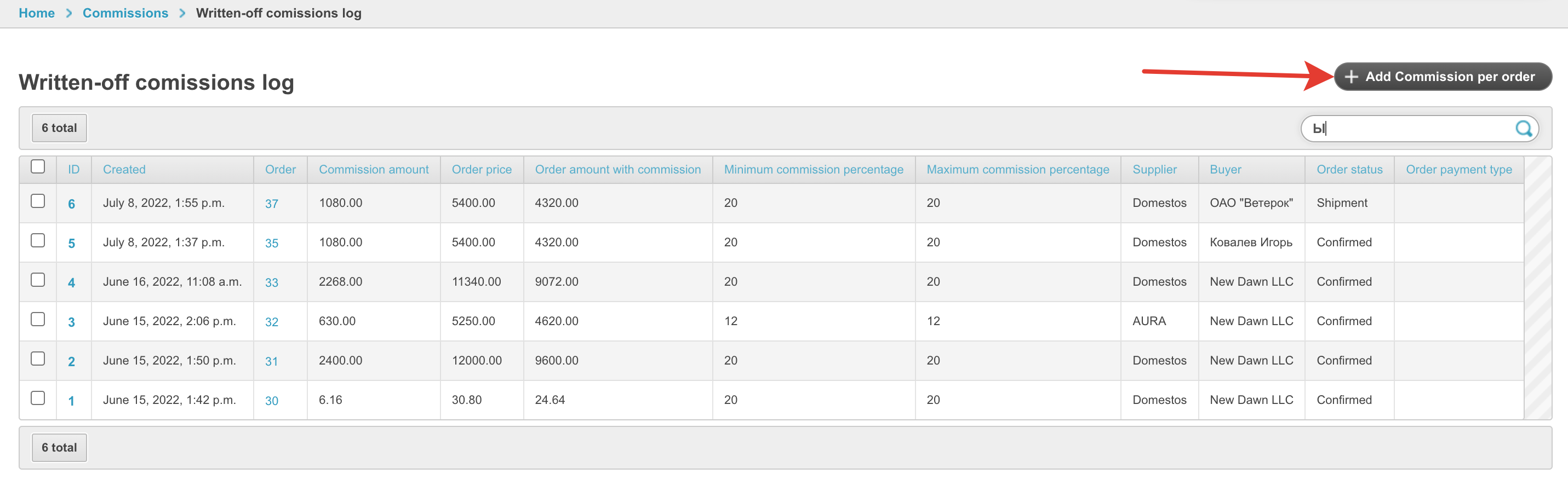Go to Home breadcrumb
The width and height of the screenshot is (1568, 497).
pos(37,13)
